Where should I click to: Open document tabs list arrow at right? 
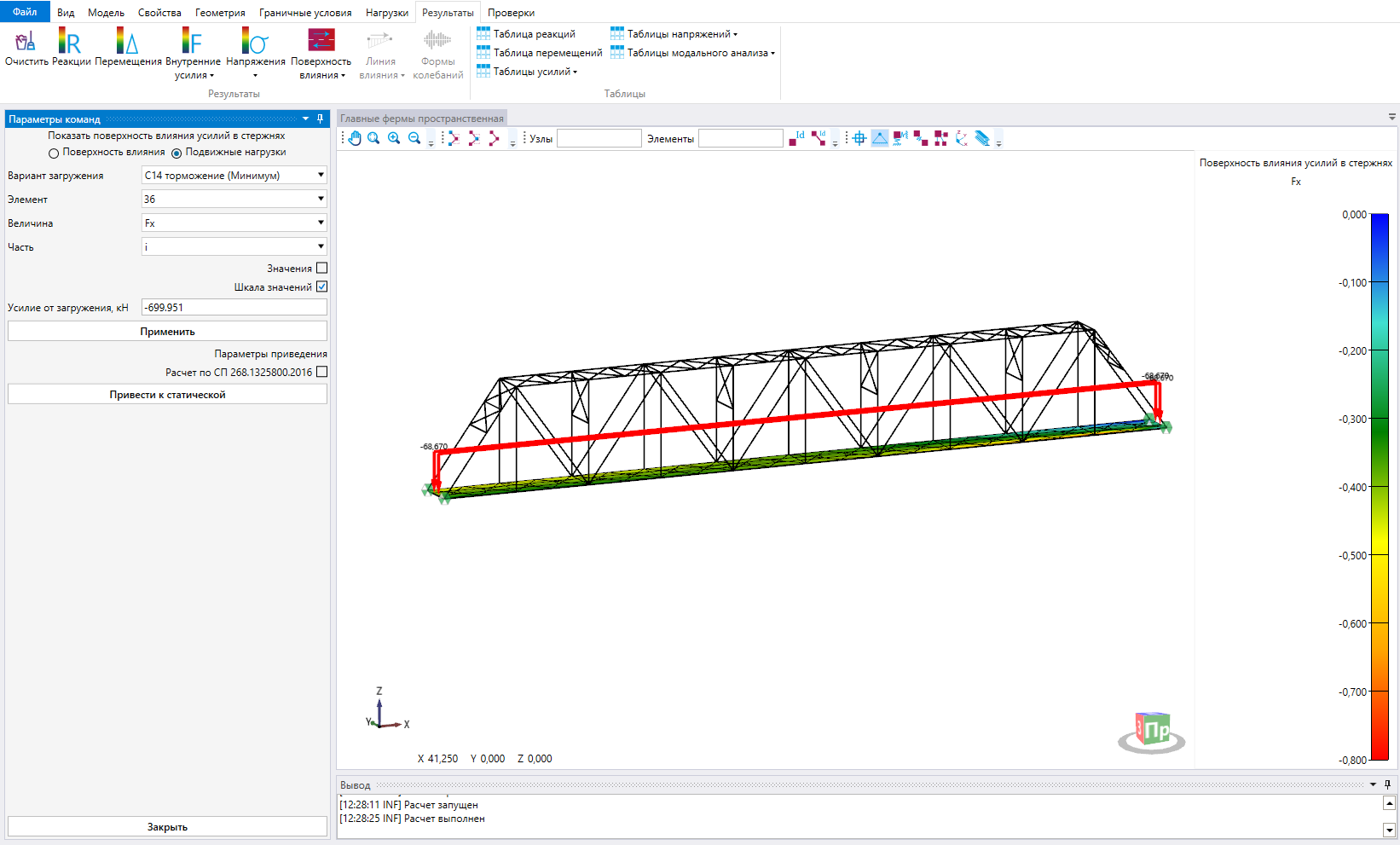point(1391,117)
